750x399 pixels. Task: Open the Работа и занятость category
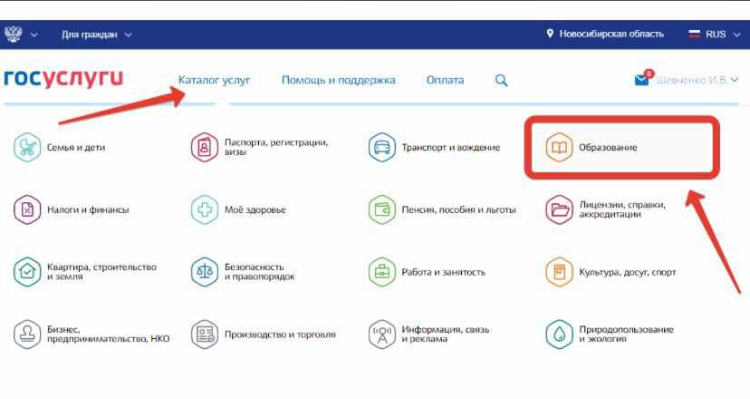[x=427, y=272]
